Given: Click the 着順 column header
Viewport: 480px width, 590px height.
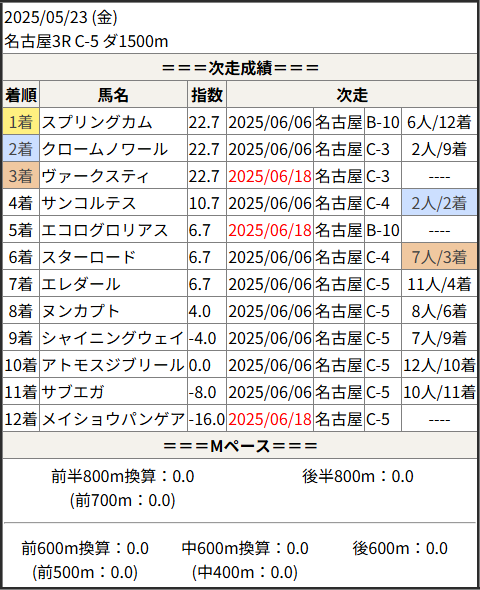Looking at the screenshot, I should click(21, 95).
